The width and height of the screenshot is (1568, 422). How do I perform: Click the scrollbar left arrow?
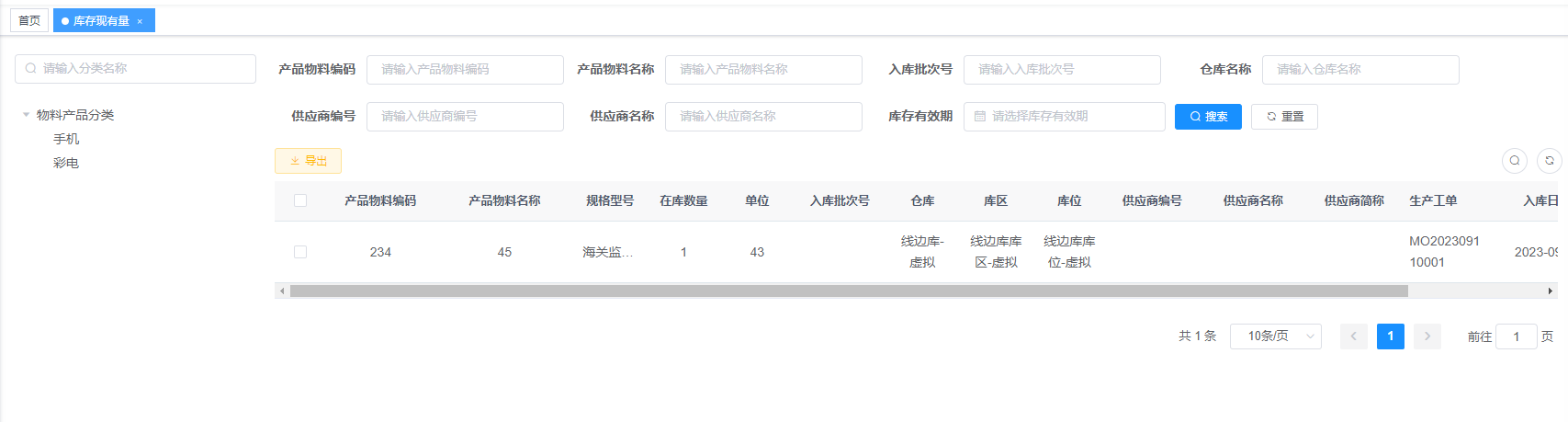coord(282,291)
